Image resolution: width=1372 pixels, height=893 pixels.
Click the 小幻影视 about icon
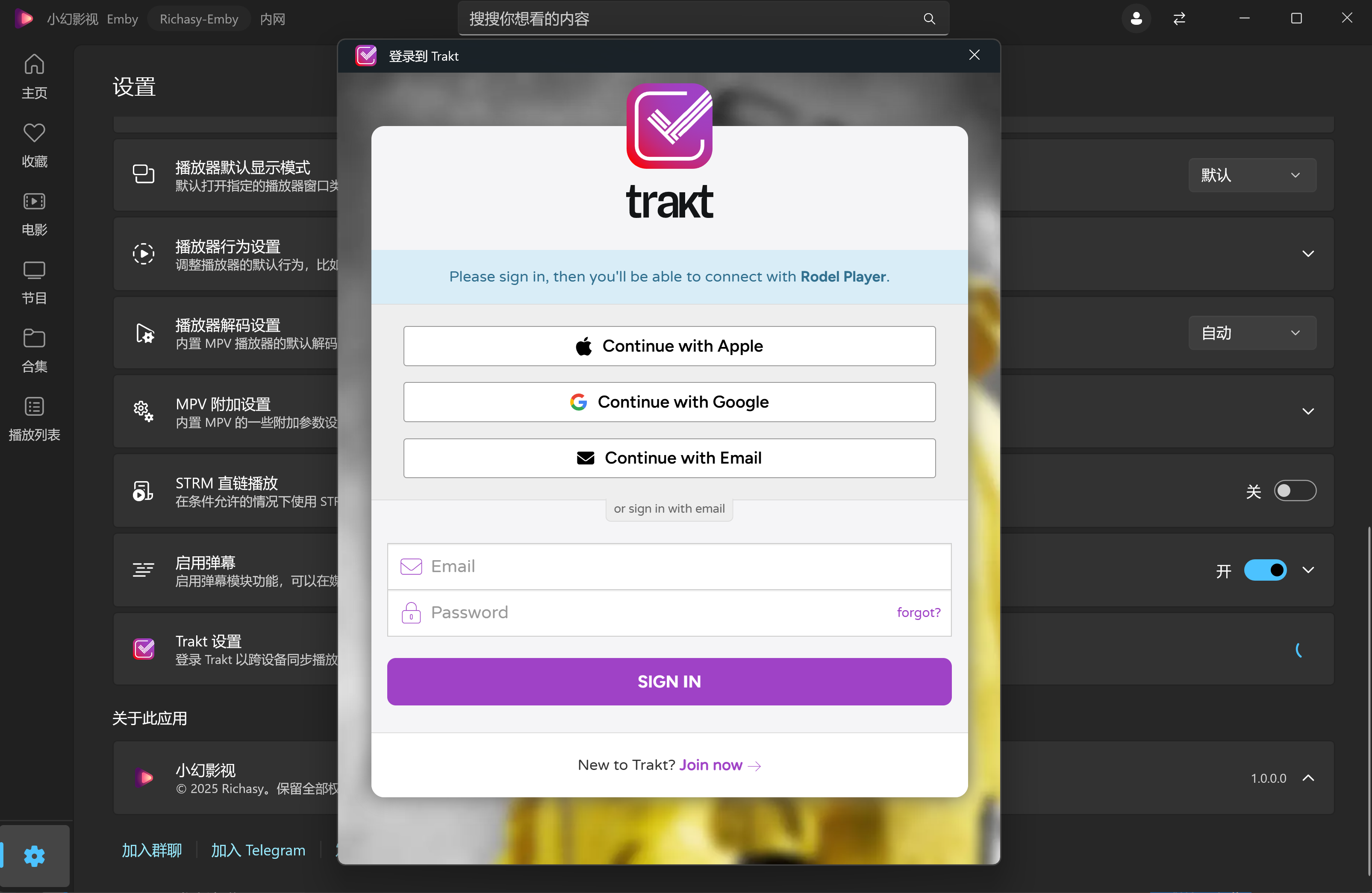pyautogui.click(x=144, y=778)
